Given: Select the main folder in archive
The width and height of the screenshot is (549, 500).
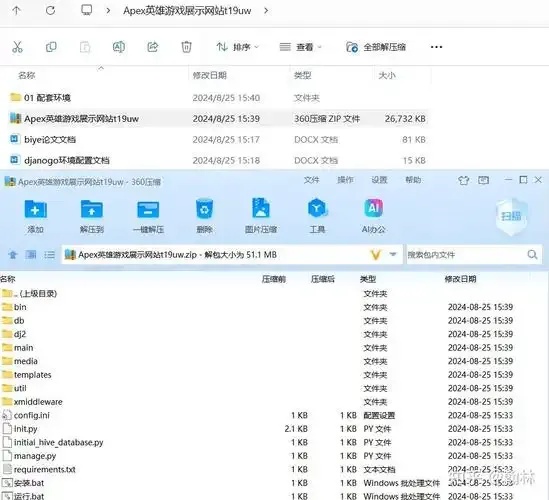Looking at the screenshot, I should (x=18, y=348).
